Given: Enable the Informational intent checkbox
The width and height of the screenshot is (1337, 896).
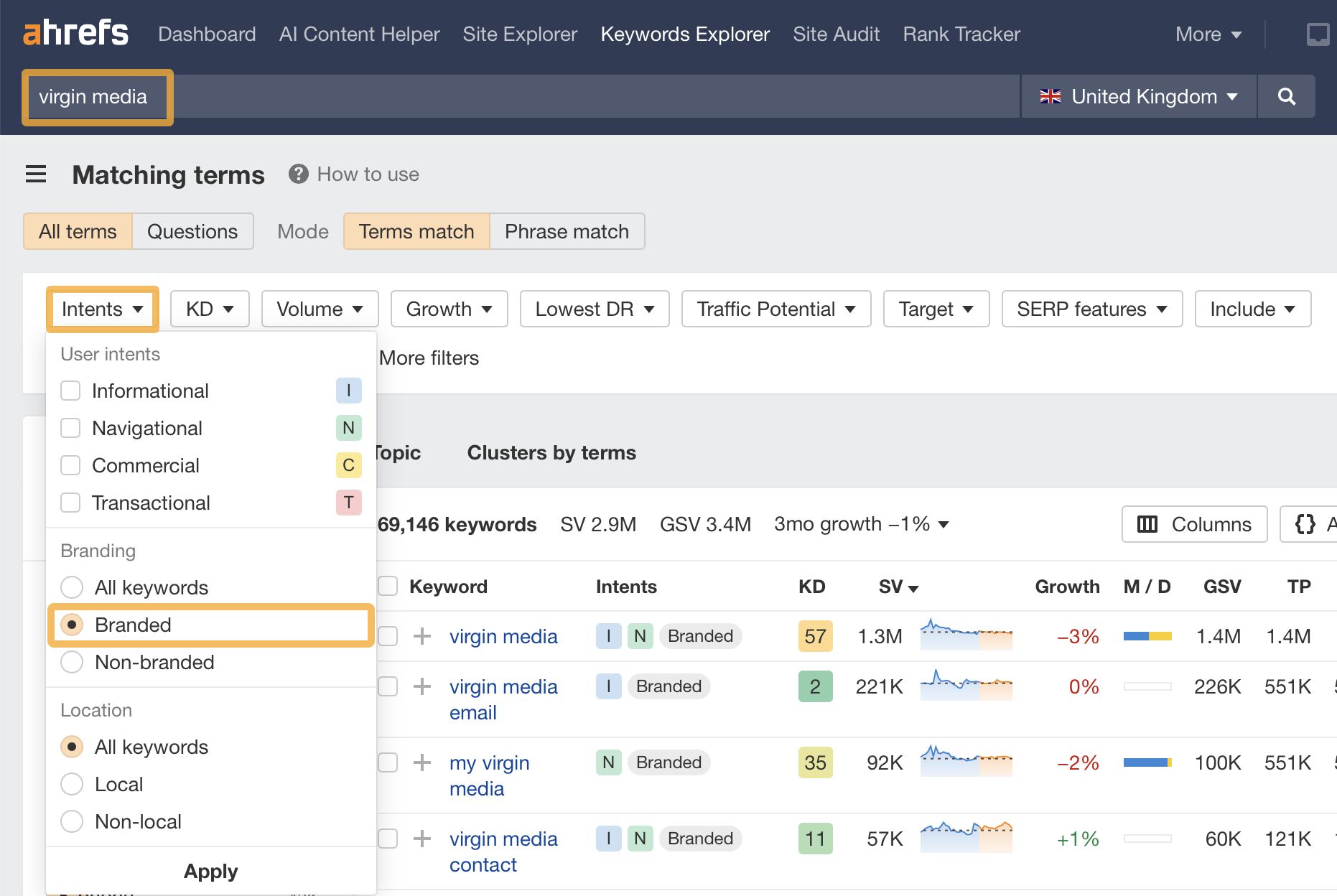Looking at the screenshot, I should 70,391.
